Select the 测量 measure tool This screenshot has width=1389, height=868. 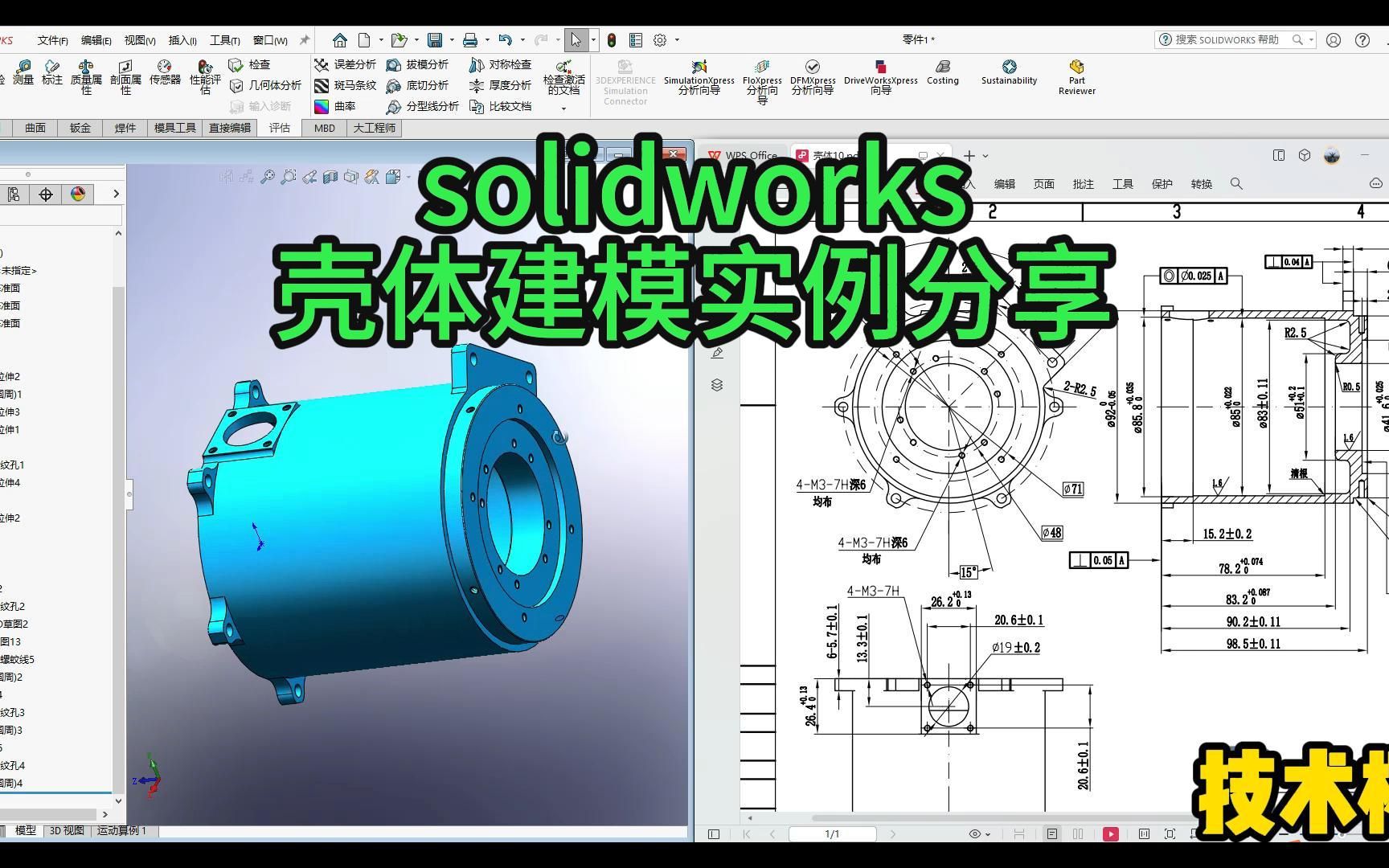point(23,72)
